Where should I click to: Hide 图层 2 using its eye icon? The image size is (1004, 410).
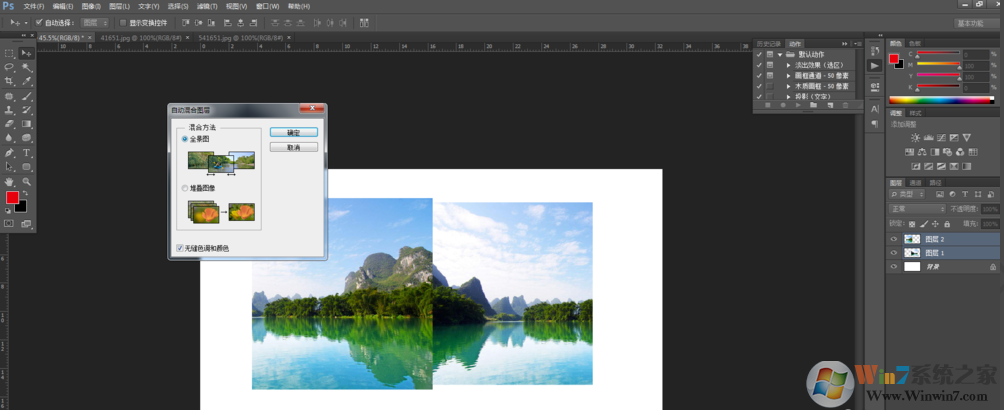(894, 240)
